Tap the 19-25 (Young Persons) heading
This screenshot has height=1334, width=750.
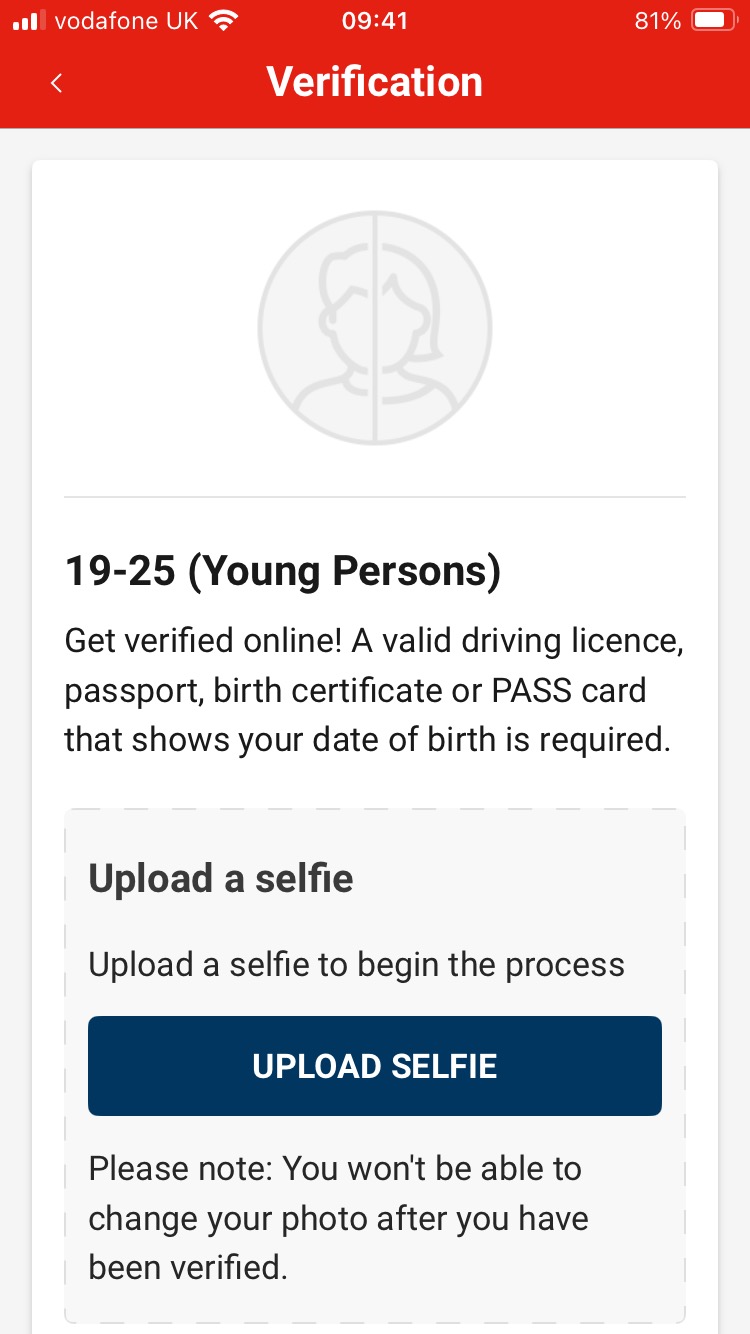coord(283,571)
